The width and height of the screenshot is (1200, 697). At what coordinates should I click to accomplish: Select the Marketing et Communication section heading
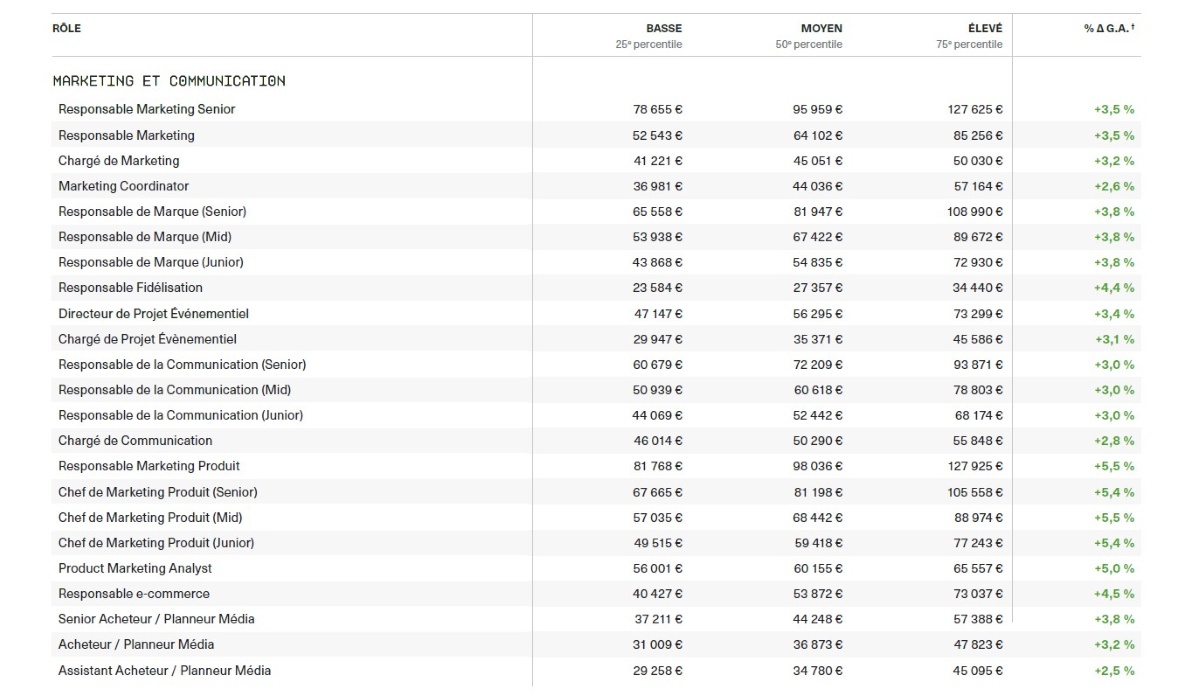[x=169, y=81]
